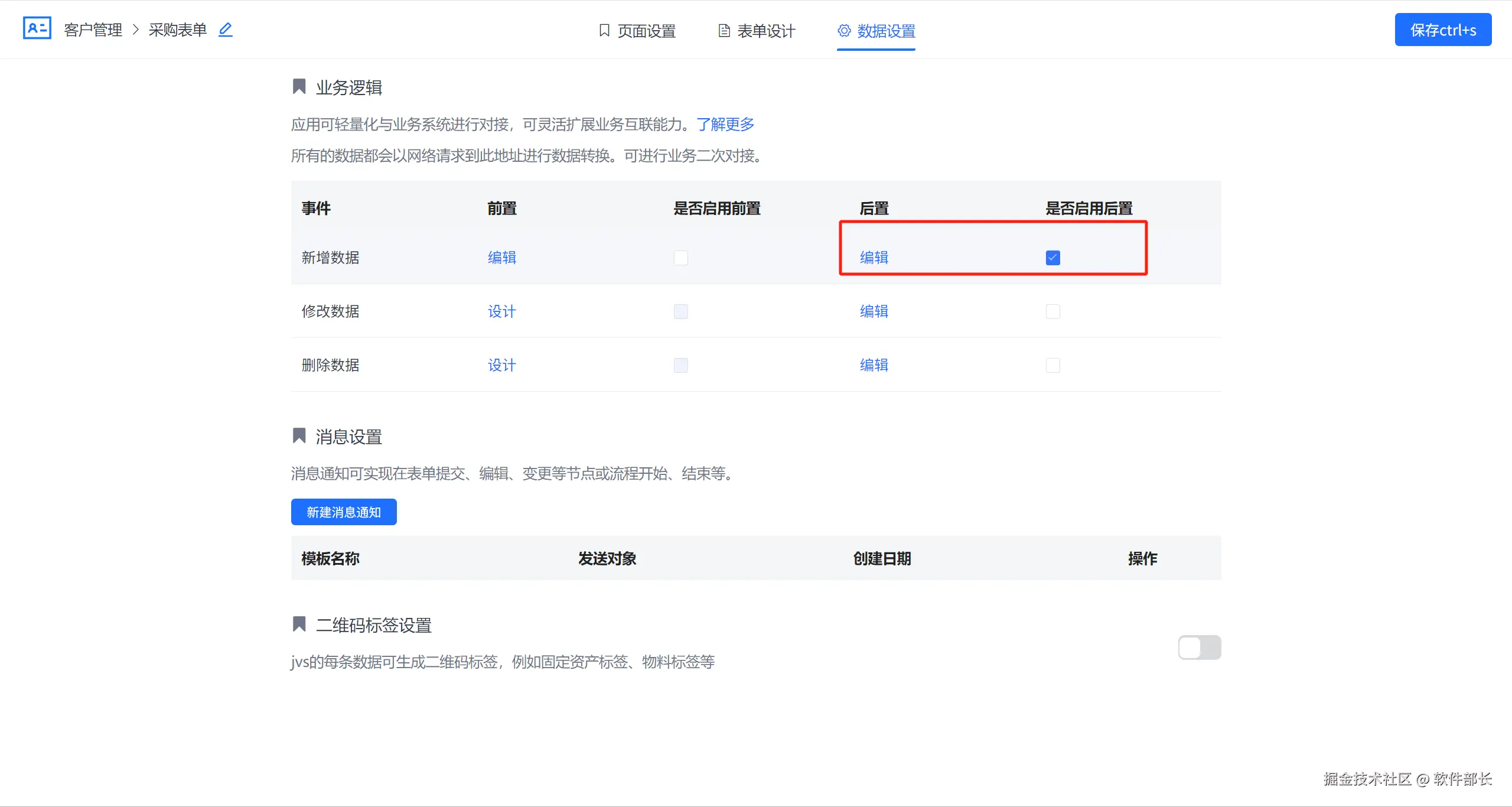Click the pencil edit icon beside 采购表单
This screenshot has width=1512, height=807.
coord(226,30)
